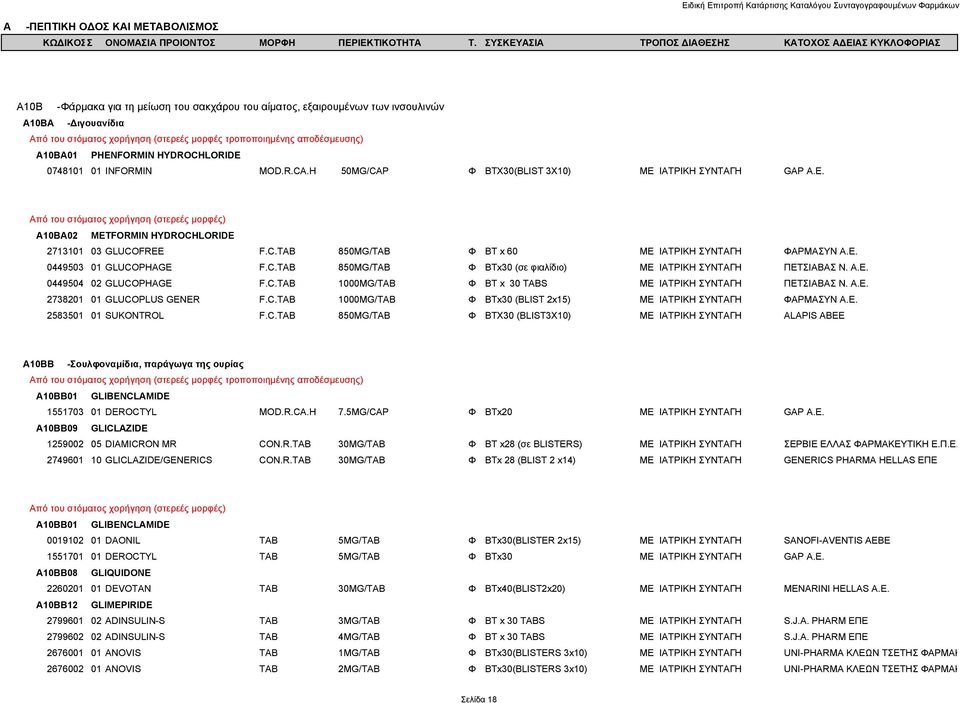Viewport: 960px width, 703px height.
Task: Click METFORMIN HYDROCHLORIDE substance name
Action: [x=162, y=236]
